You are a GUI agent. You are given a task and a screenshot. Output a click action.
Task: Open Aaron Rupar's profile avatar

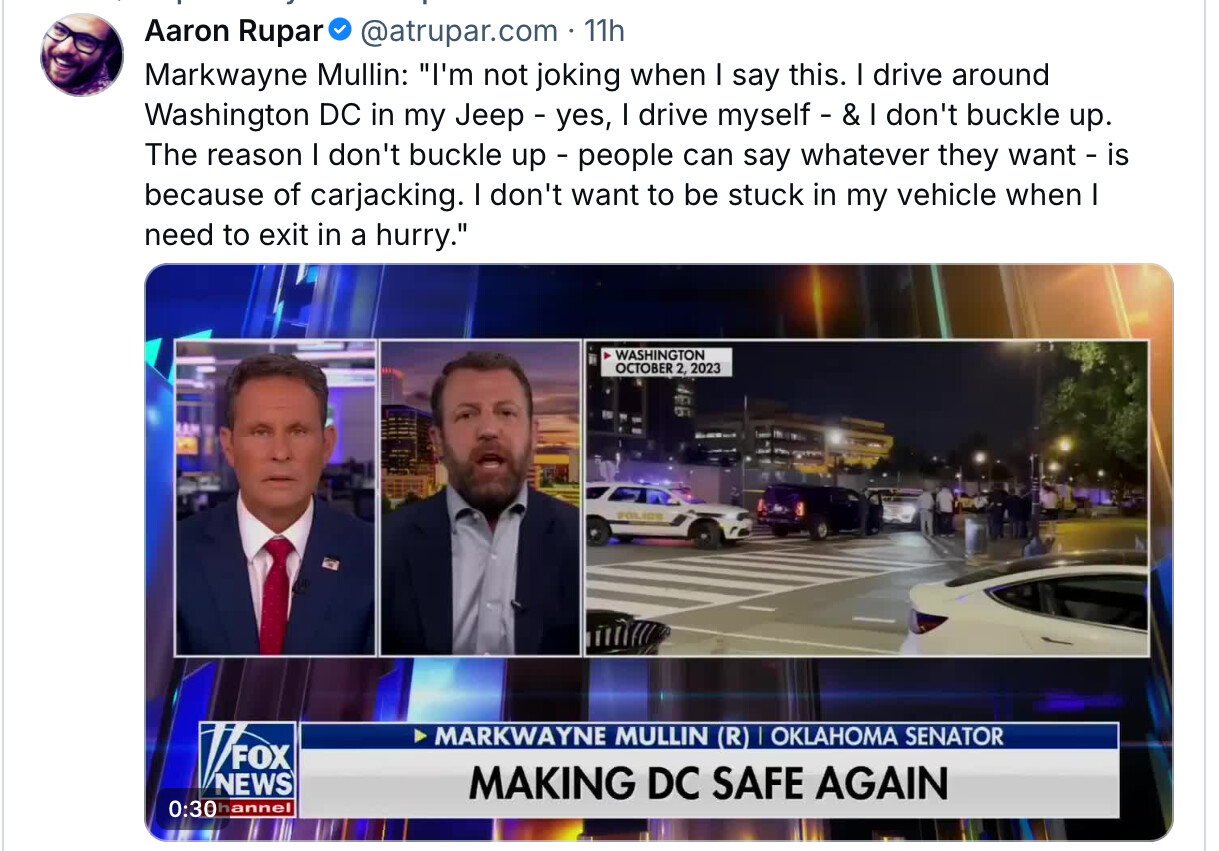pos(82,55)
